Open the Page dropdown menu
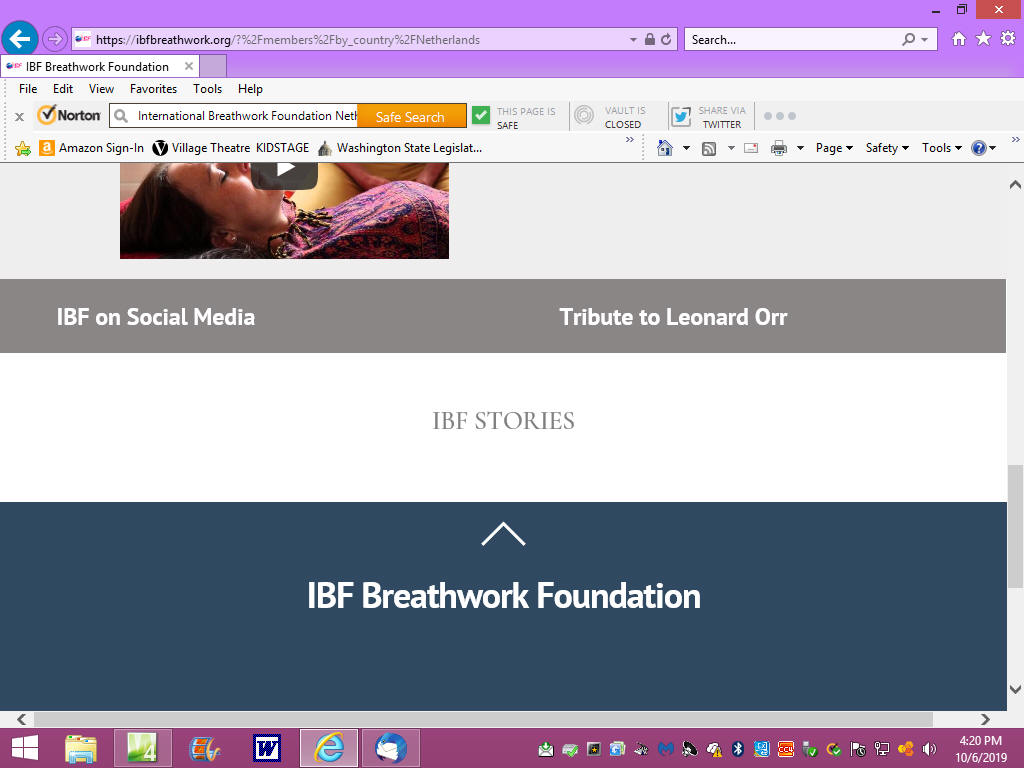This screenshot has height=768, width=1024. [834, 148]
